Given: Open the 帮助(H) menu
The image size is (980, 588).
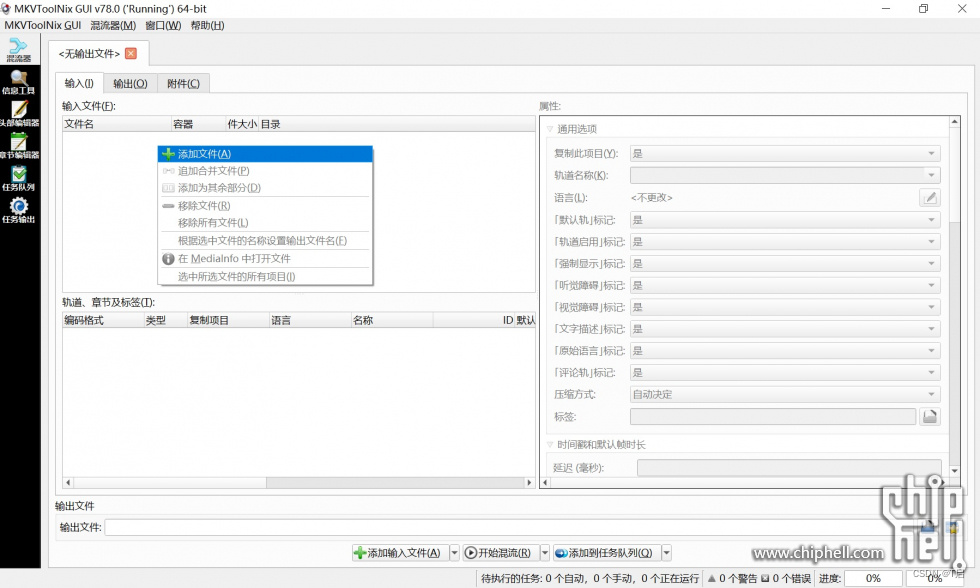Looking at the screenshot, I should pos(208,25).
